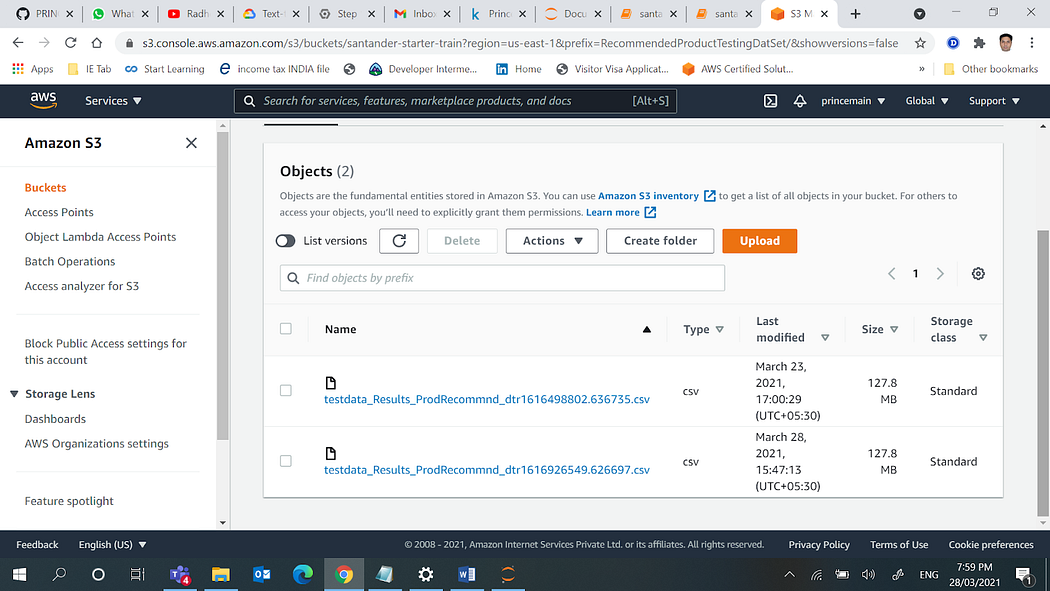Open the notifications bell in AWS header
Viewport: 1050px width, 591px height.
coord(800,101)
